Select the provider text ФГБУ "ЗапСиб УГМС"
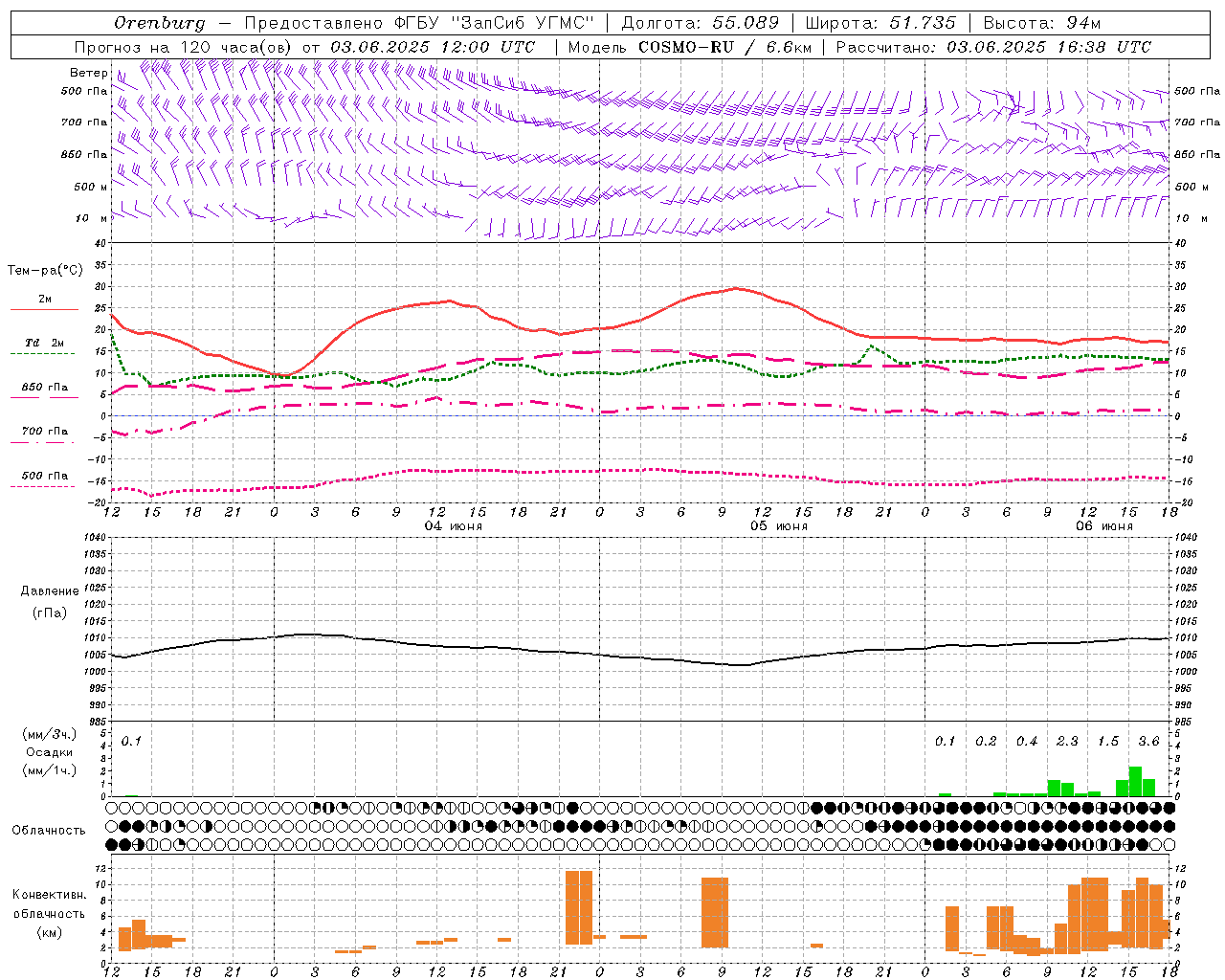This screenshot has height=980, width=1225. [494, 23]
